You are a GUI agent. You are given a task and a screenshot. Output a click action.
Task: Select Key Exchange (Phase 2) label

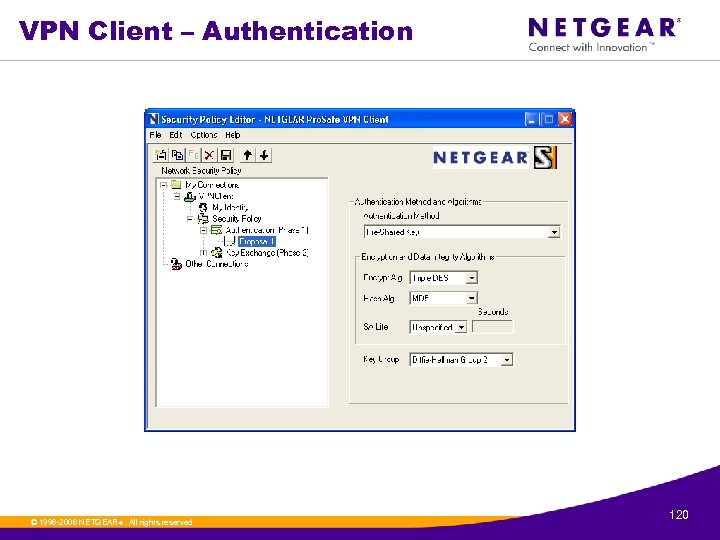tap(267, 253)
